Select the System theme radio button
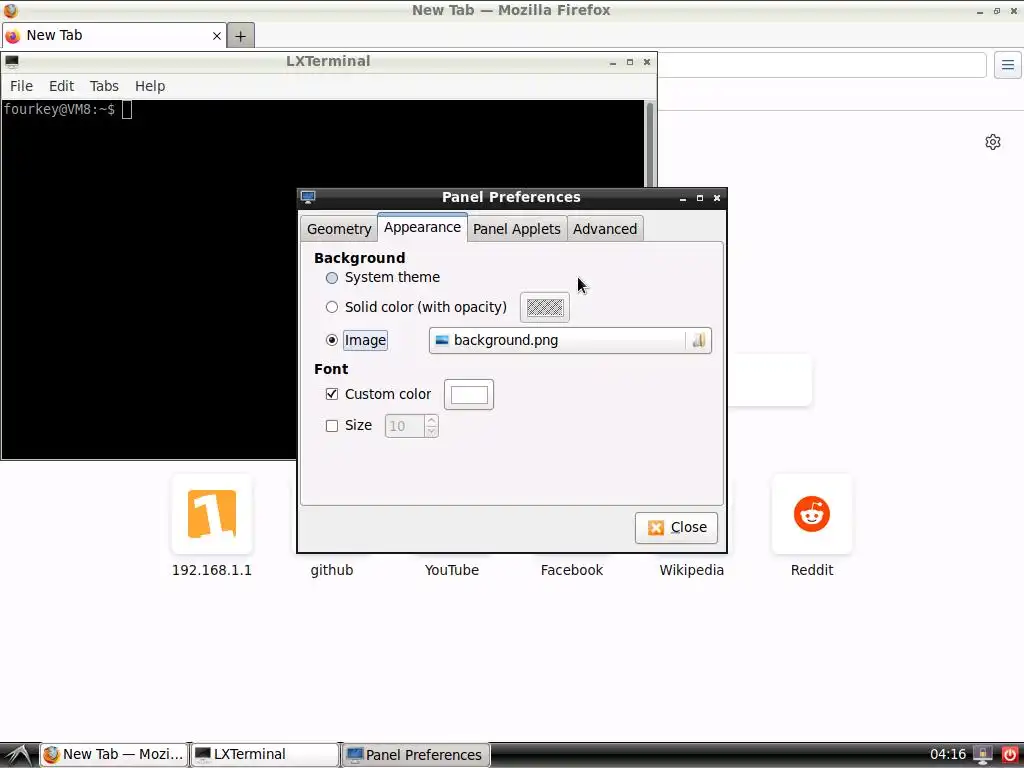The height and width of the screenshot is (768, 1024). coord(332,278)
